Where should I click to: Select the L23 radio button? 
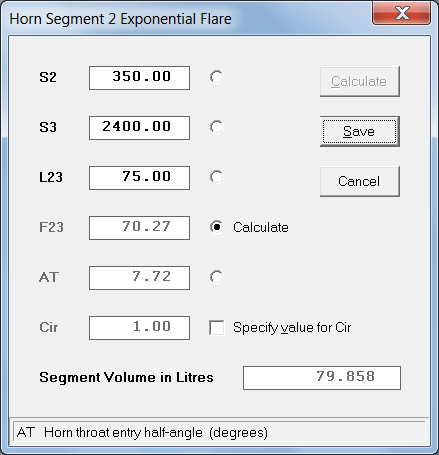point(216,177)
